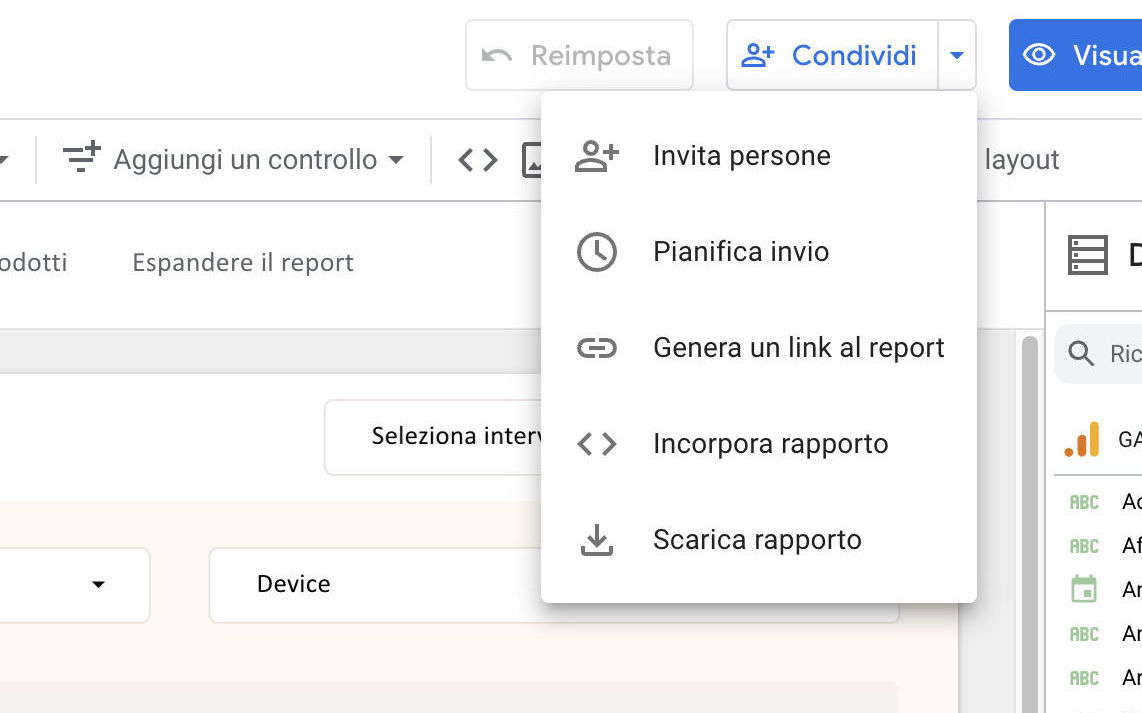Click the download icon beside Scarica rapporto
This screenshot has width=1142, height=713.
(x=596, y=540)
